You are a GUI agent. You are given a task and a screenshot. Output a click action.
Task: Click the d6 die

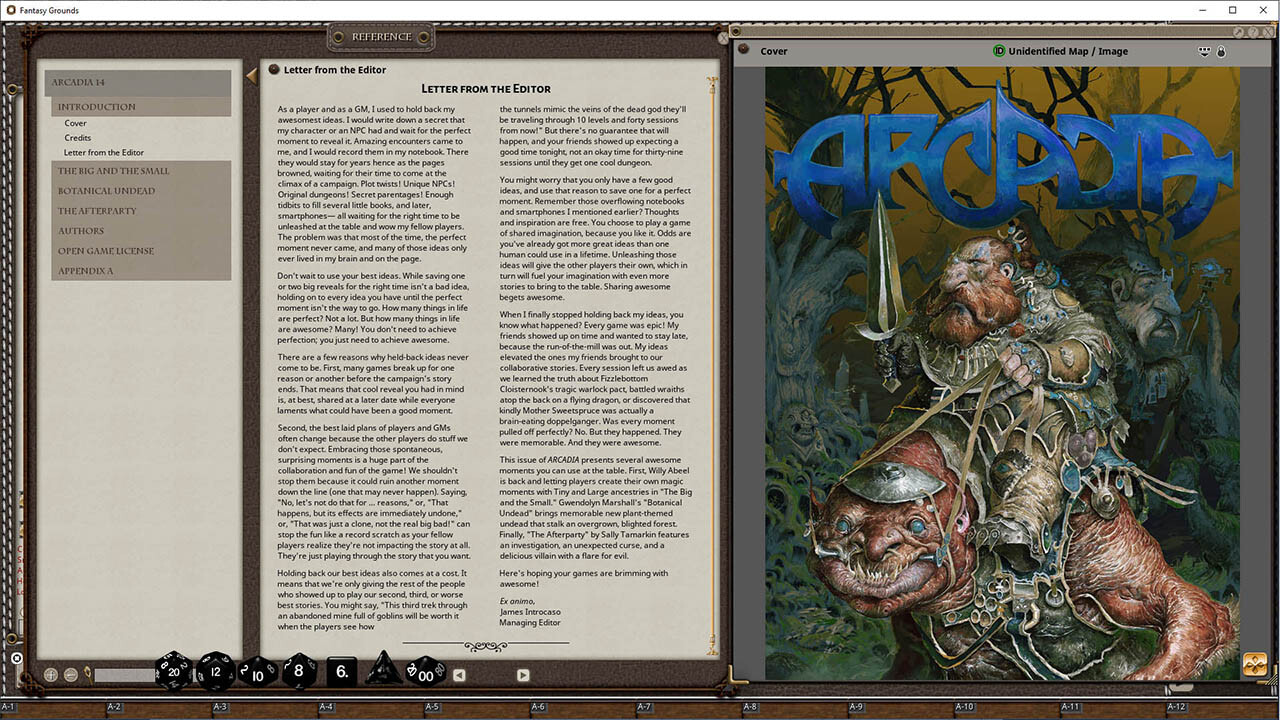[342, 672]
